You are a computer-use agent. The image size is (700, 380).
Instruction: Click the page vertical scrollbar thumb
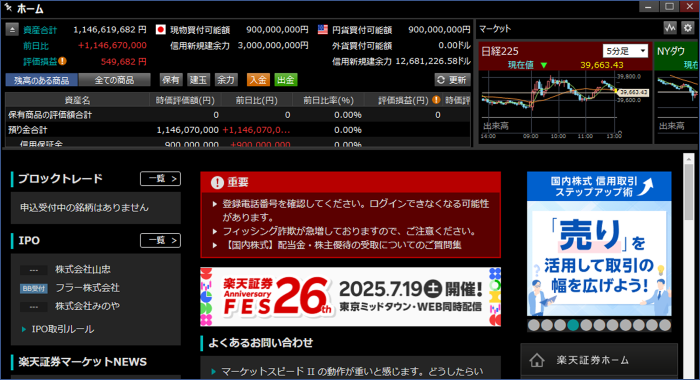pyautogui.click(x=688, y=192)
